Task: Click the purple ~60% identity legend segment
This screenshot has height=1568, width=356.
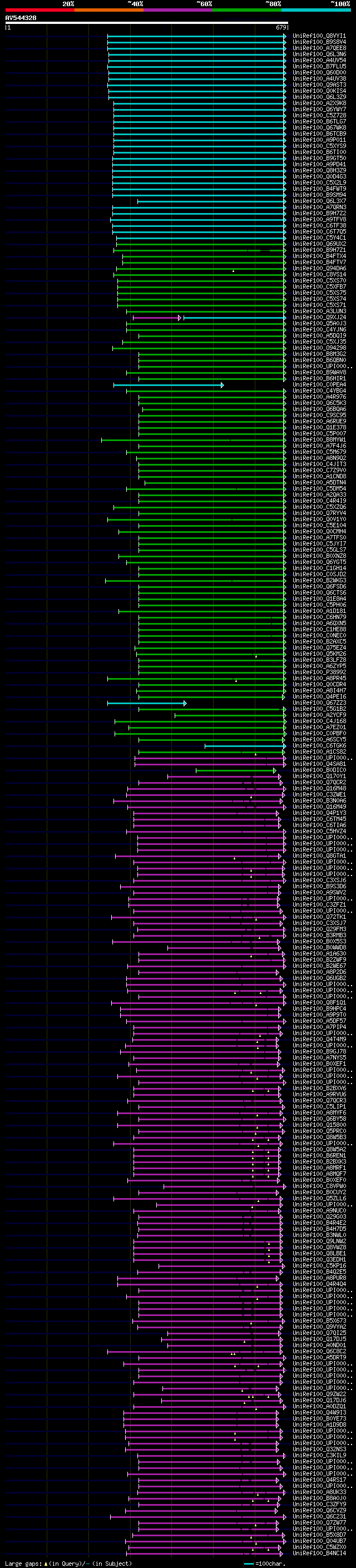Action: (x=179, y=10)
